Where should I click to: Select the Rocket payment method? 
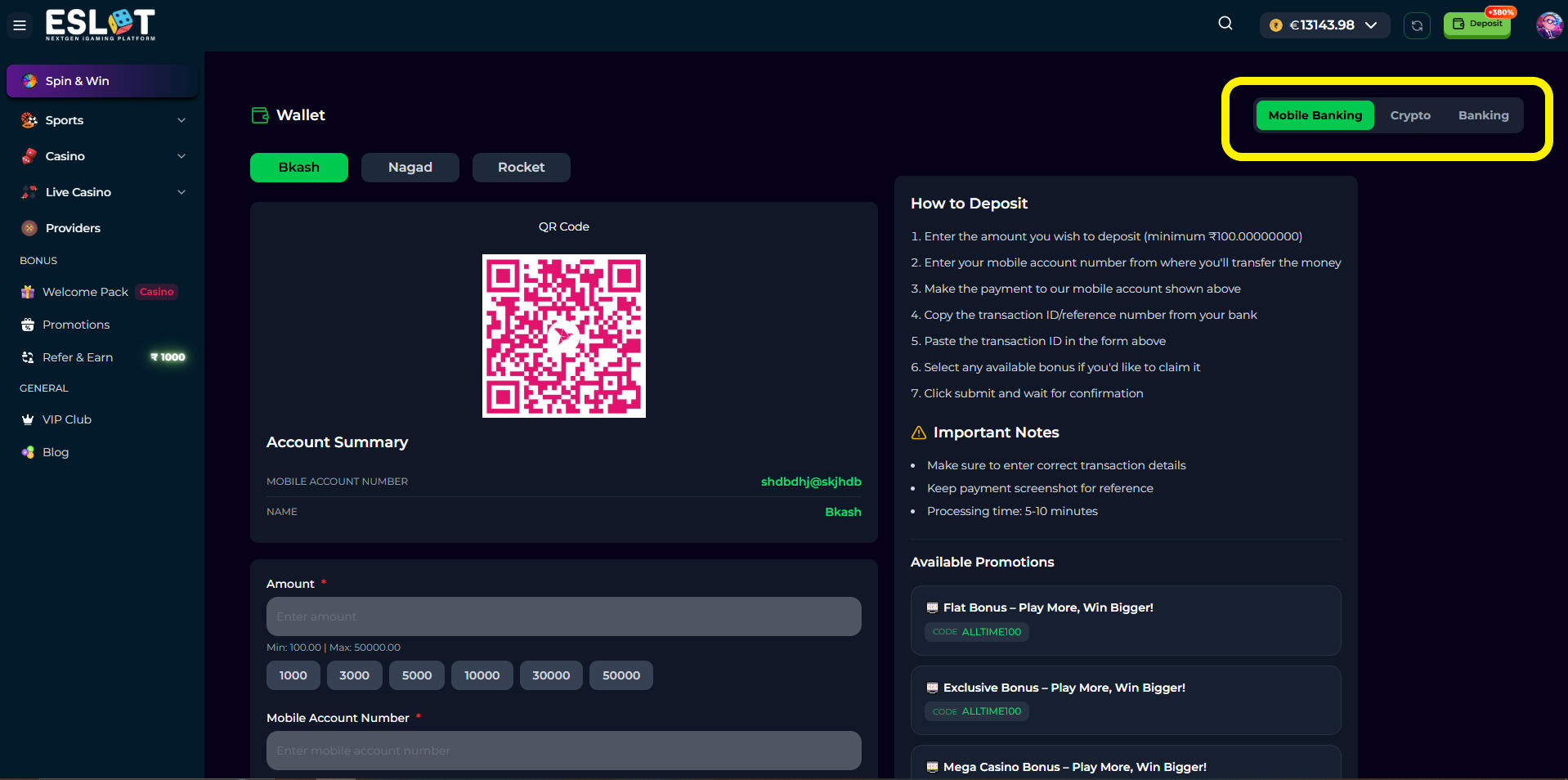click(x=522, y=168)
